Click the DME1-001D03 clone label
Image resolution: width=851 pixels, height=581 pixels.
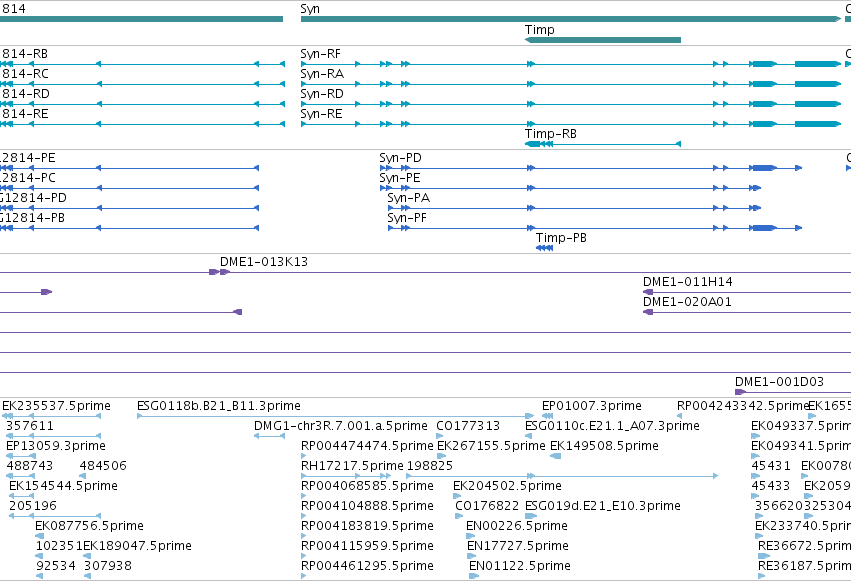[779, 382]
